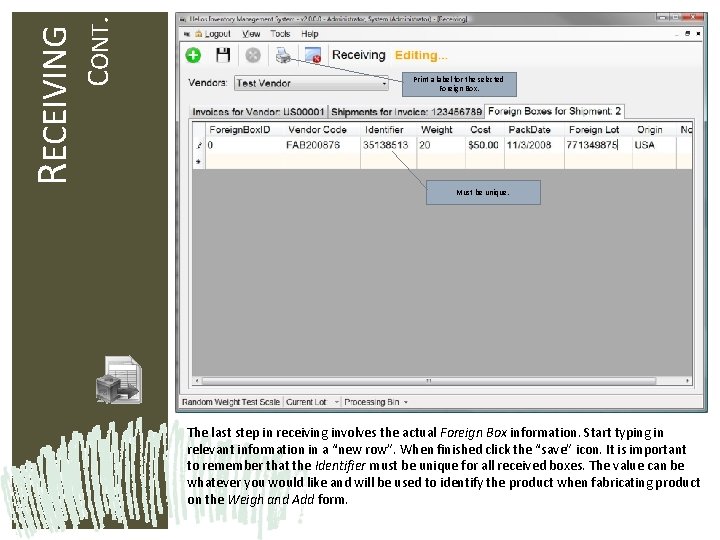Select the ForeignBoxID cell showing 0
Viewport: 720px width, 540px height.
(244, 145)
